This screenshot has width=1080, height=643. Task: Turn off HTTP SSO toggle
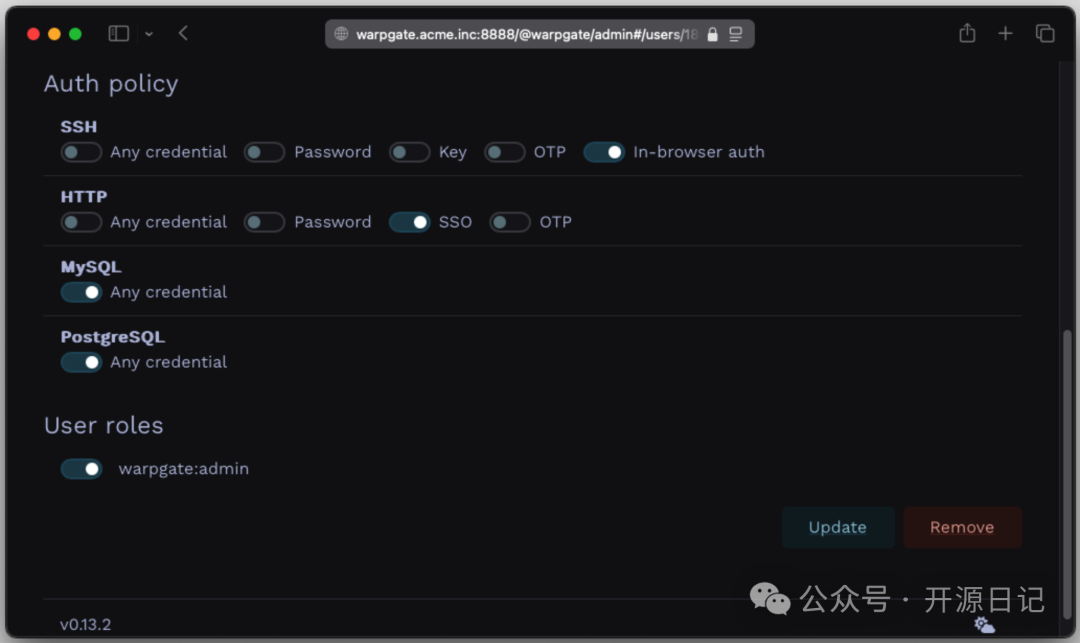click(410, 222)
